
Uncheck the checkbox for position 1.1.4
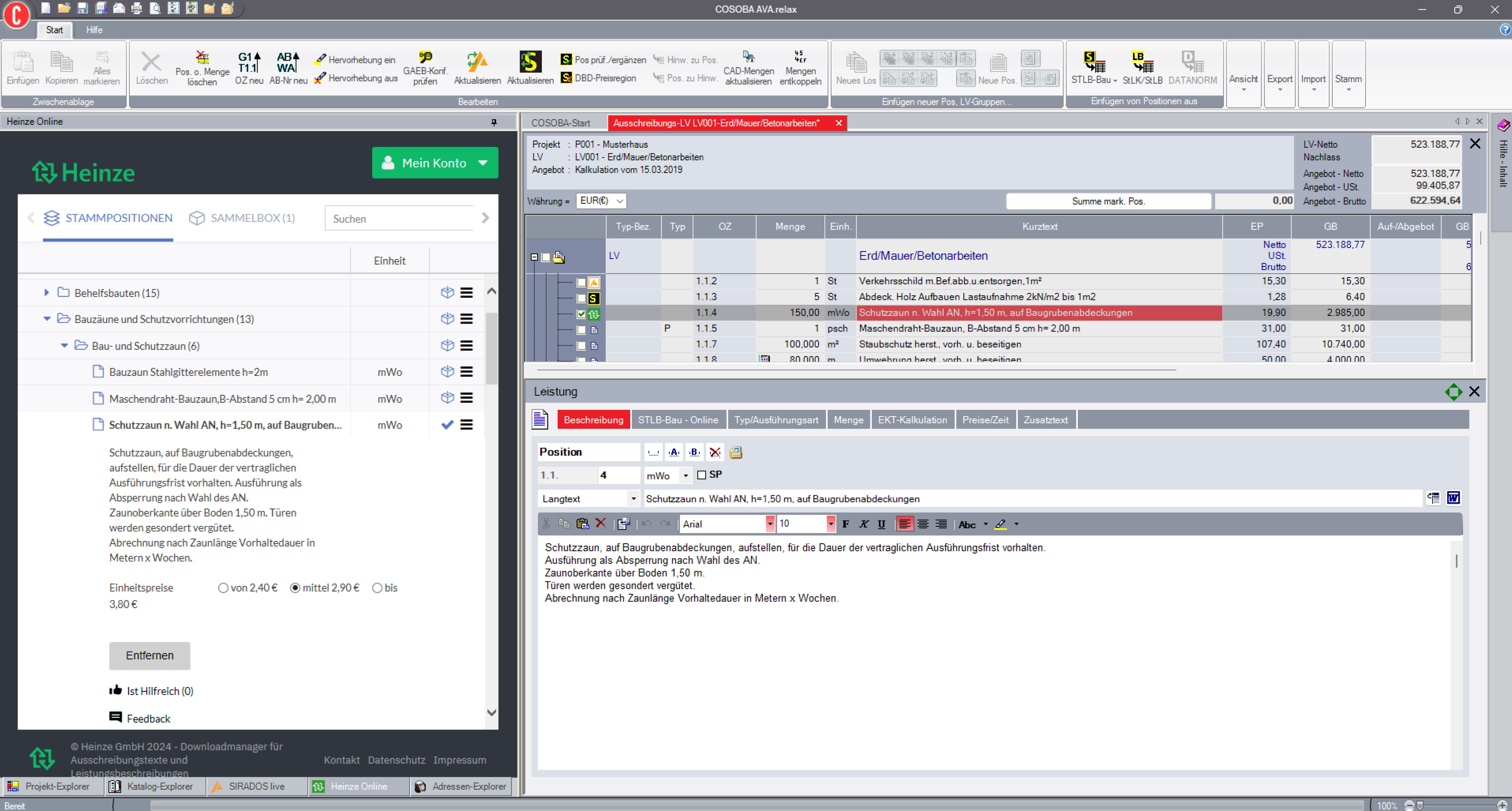tap(581, 314)
